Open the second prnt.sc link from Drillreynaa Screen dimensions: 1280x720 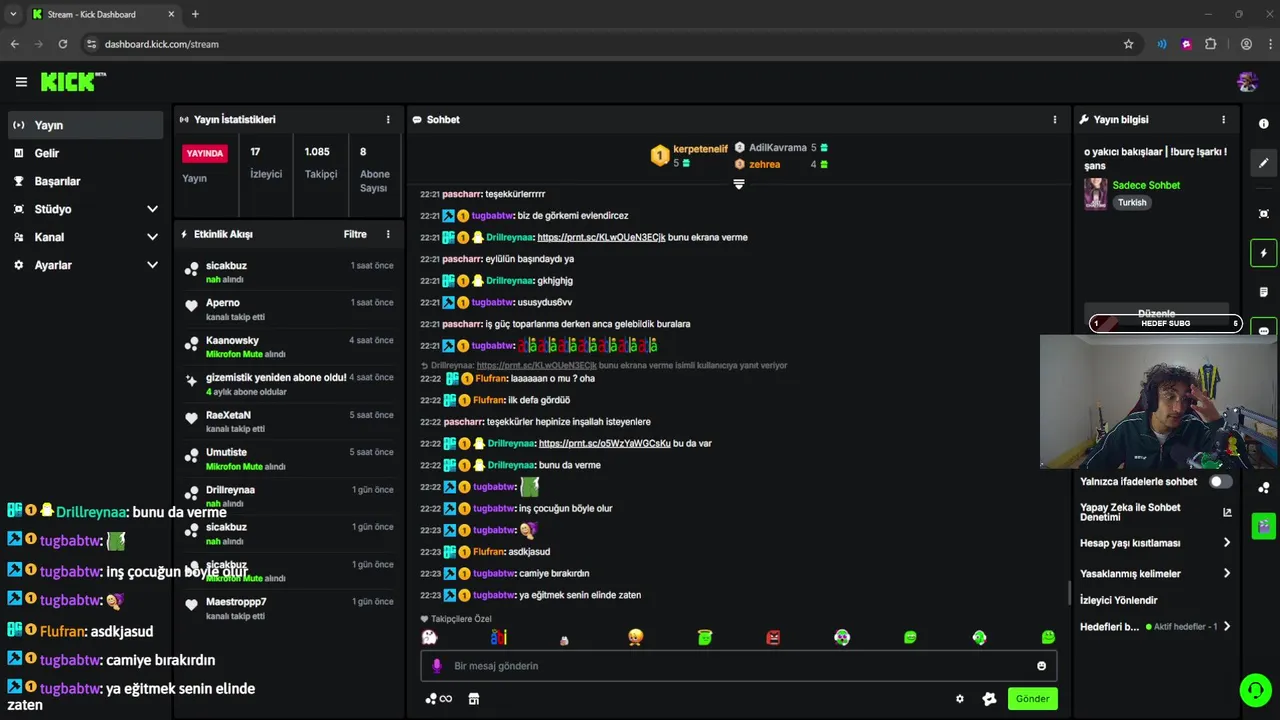[x=604, y=443]
